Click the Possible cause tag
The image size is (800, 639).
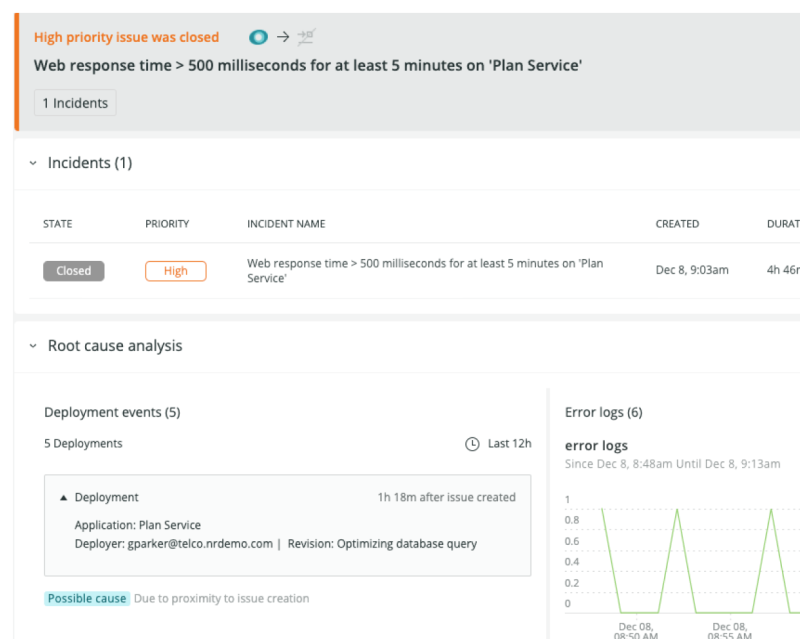point(87,598)
